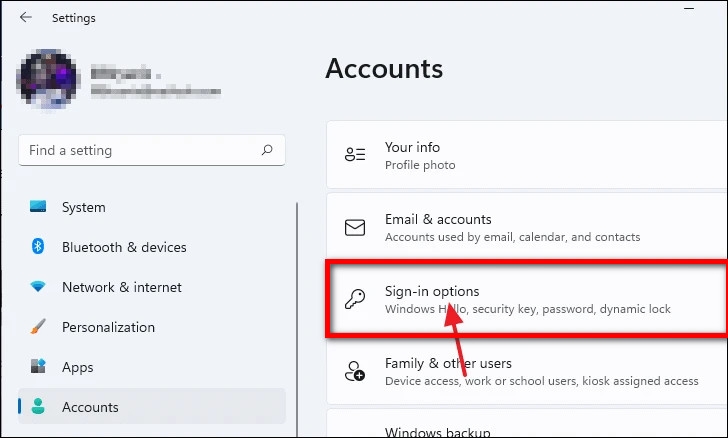Click the pixelated user profile avatar
Screen dimensions: 728x438
click(x=48, y=78)
